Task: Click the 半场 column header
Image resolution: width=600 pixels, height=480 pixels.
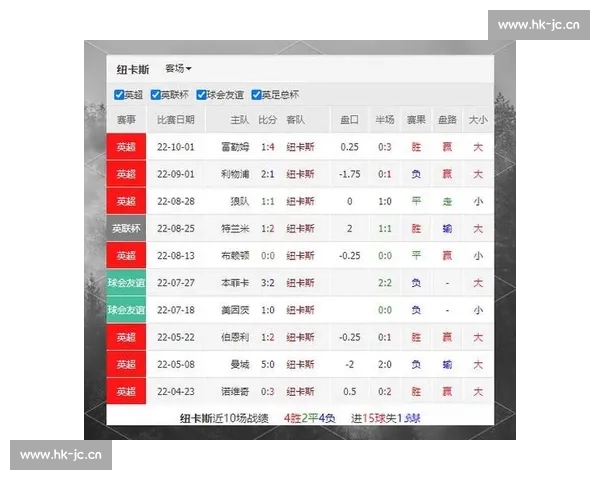Action: [x=385, y=120]
